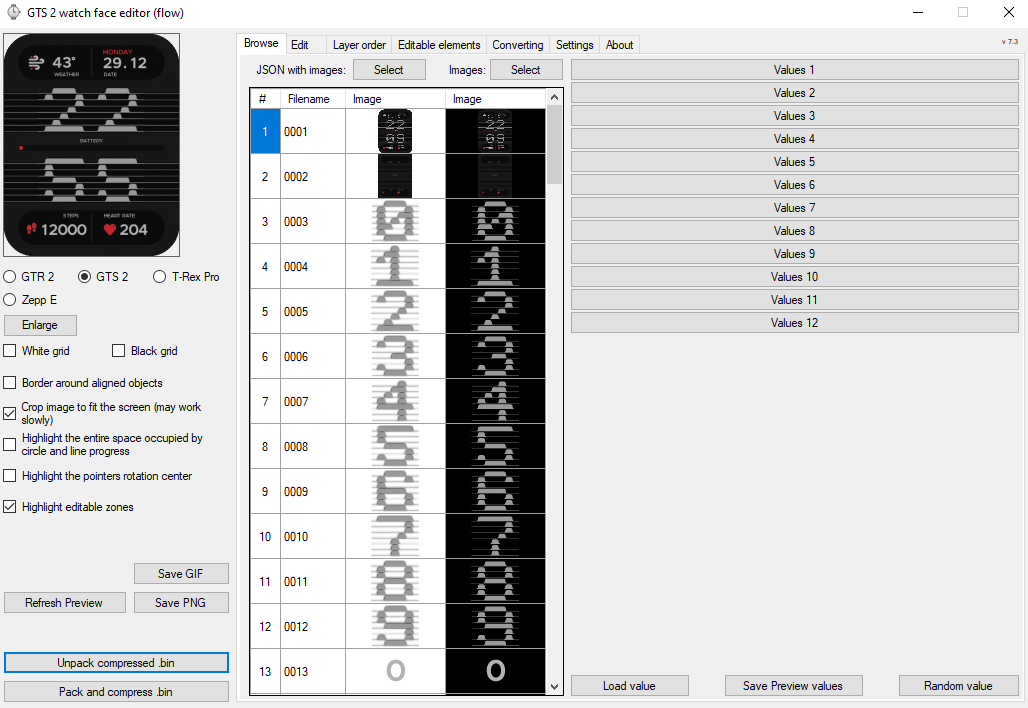
Task: Open the Settings tab
Action: (574, 45)
